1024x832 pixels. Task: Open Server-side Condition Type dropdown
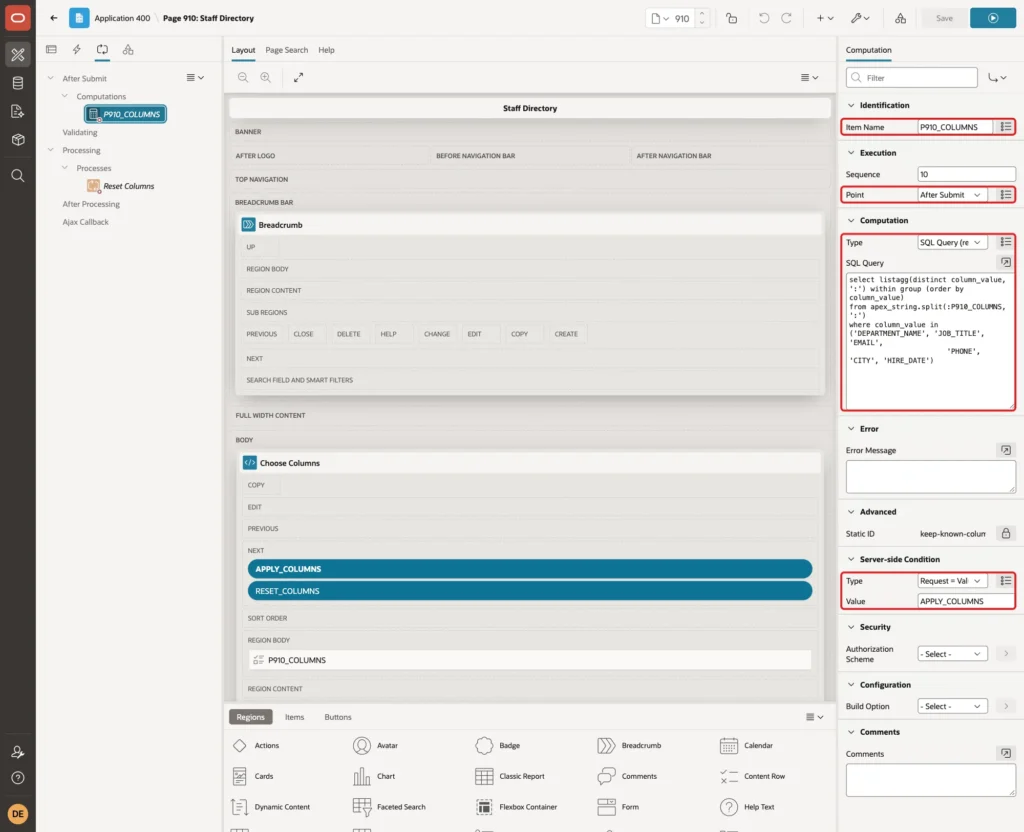click(x=951, y=581)
